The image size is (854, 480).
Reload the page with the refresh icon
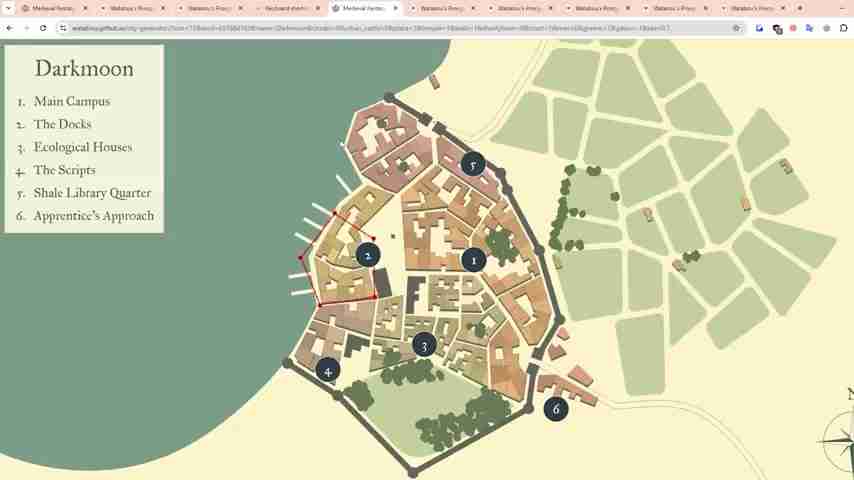(43, 28)
